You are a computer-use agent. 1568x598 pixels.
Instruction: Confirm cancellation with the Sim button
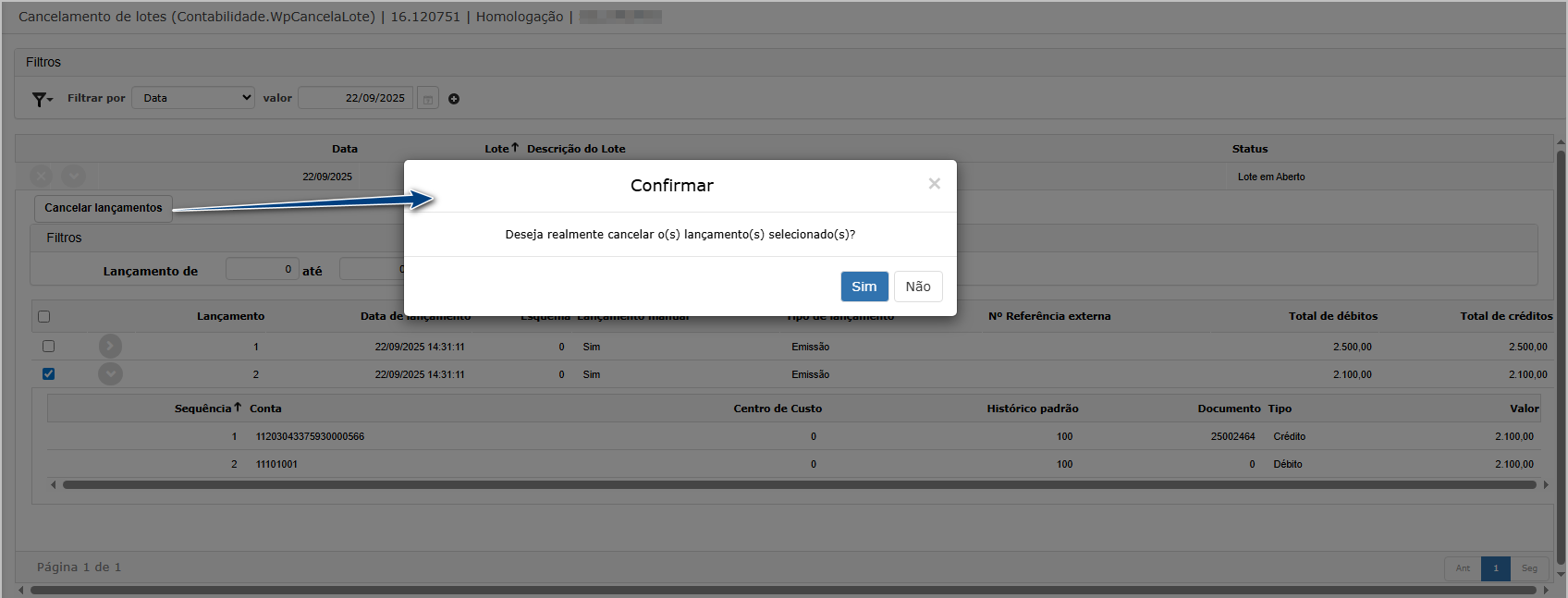(864, 287)
